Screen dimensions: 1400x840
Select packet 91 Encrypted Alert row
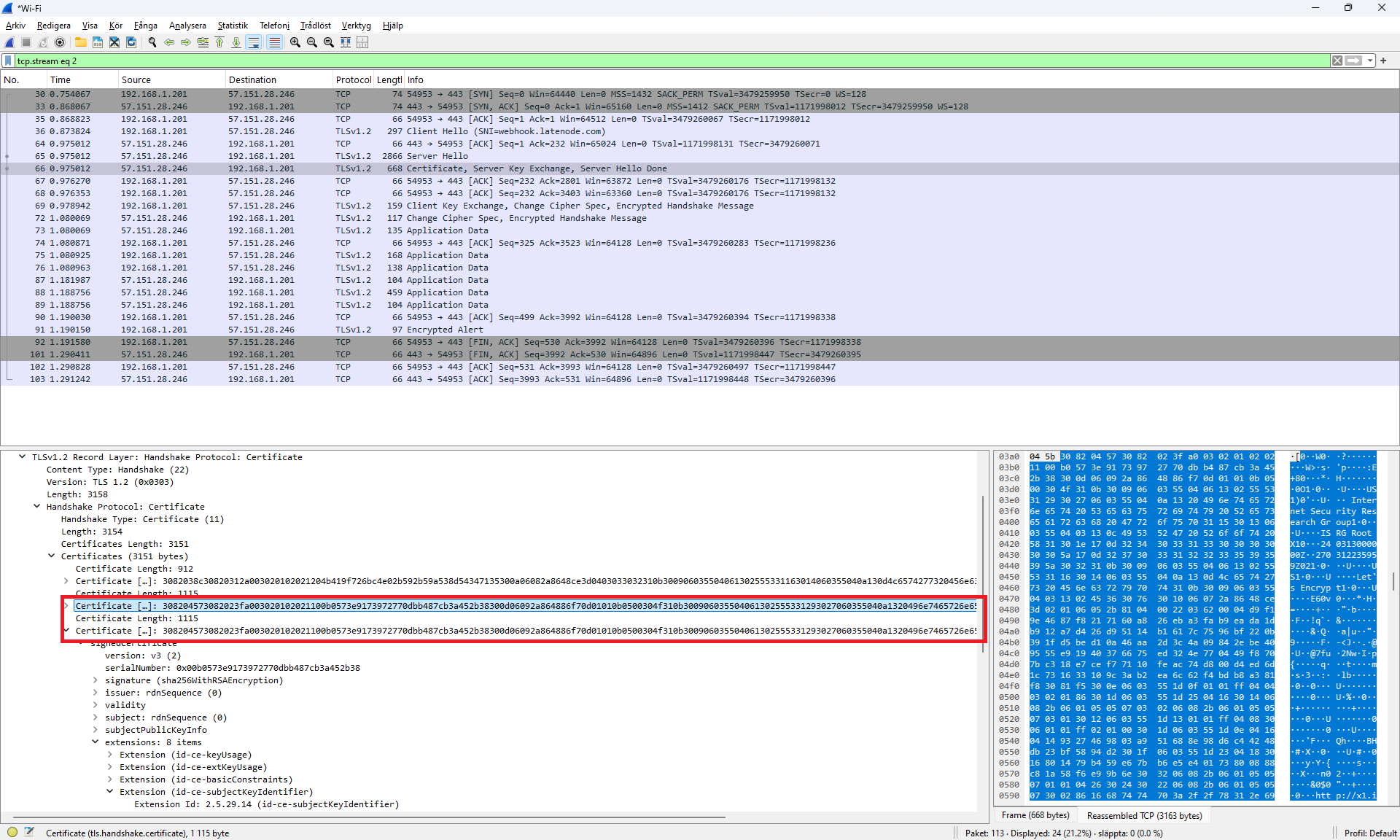tap(700, 330)
